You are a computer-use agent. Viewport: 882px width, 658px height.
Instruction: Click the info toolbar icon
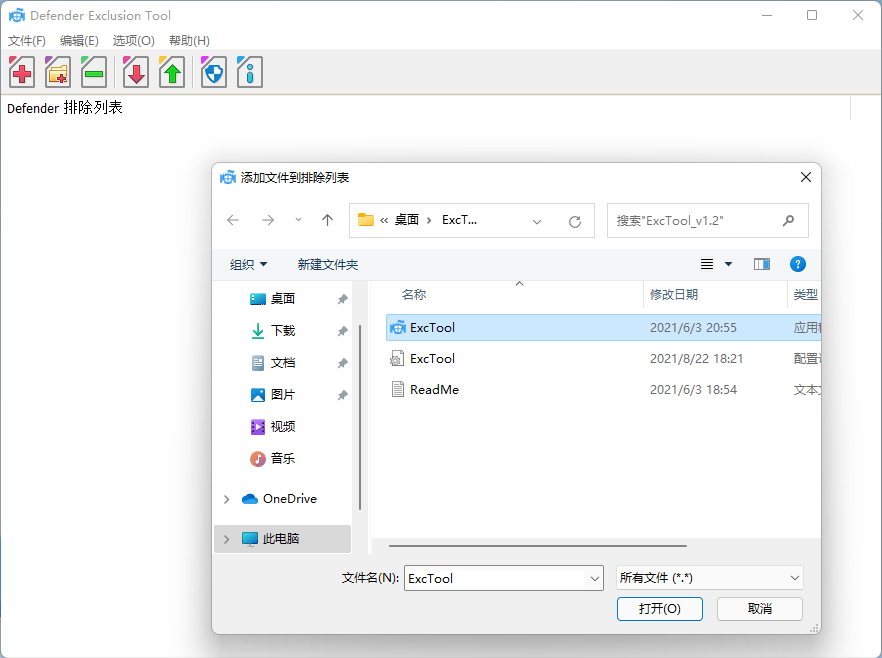250,72
